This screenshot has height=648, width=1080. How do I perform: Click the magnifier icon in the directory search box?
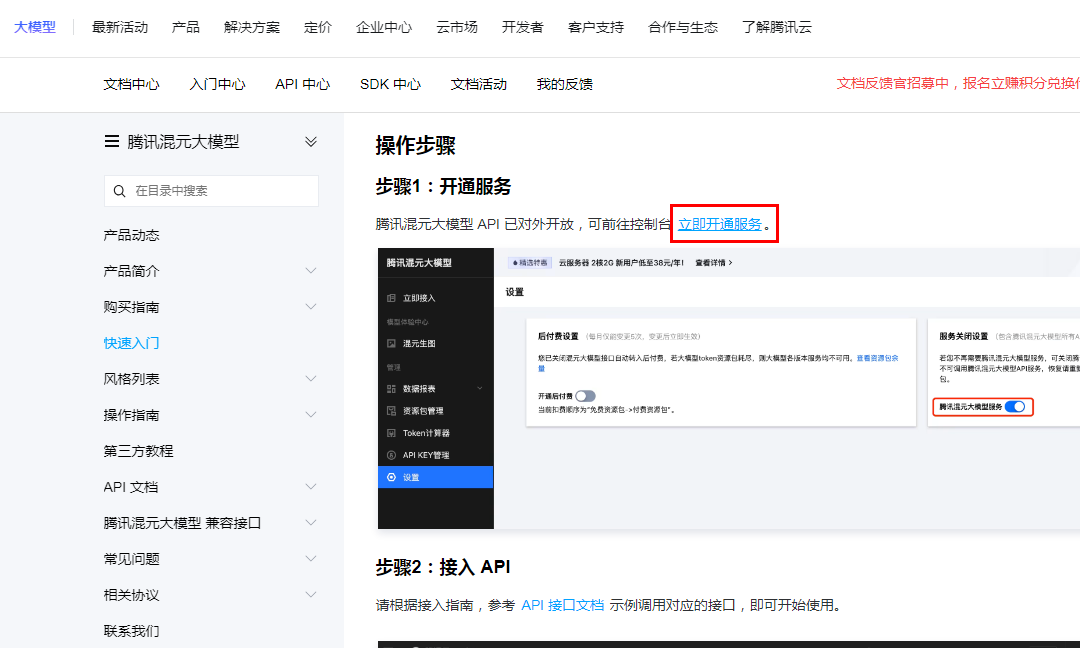(x=119, y=191)
